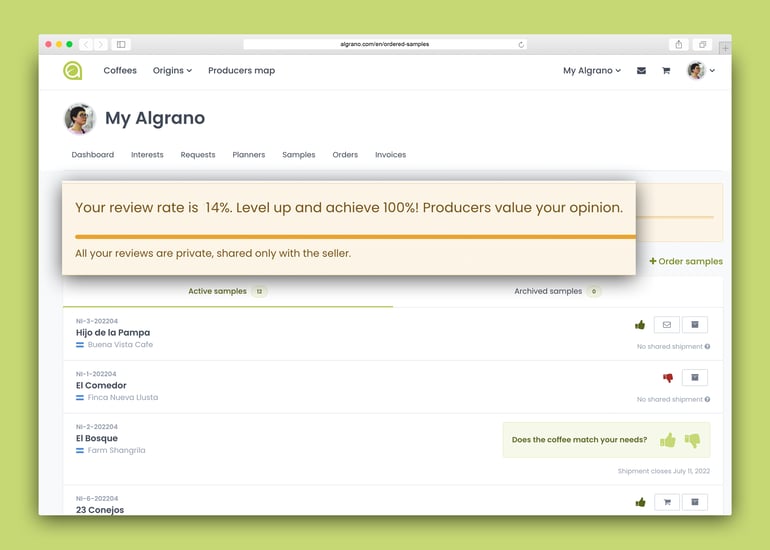Open the shopping cart icon in header
Screen dimensions: 770x550
tap(666, 71)
